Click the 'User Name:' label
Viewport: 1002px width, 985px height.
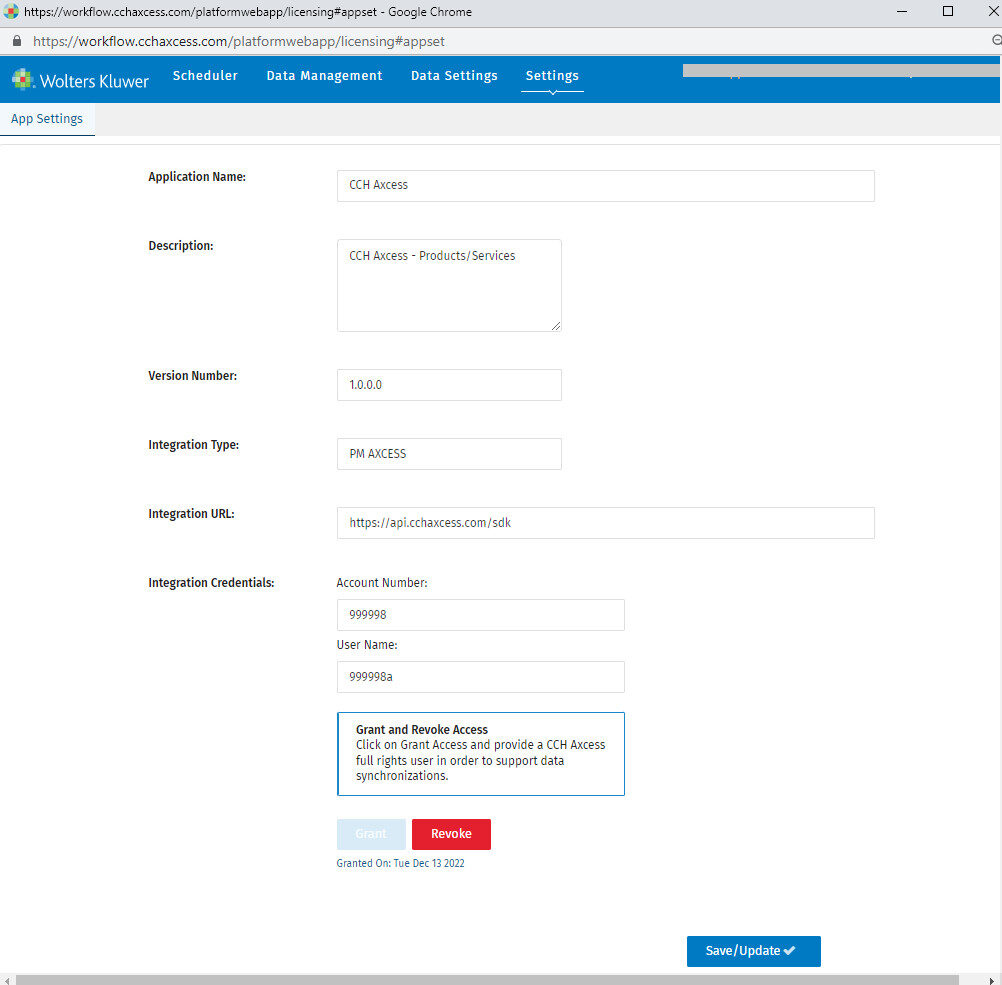(367, 645)
